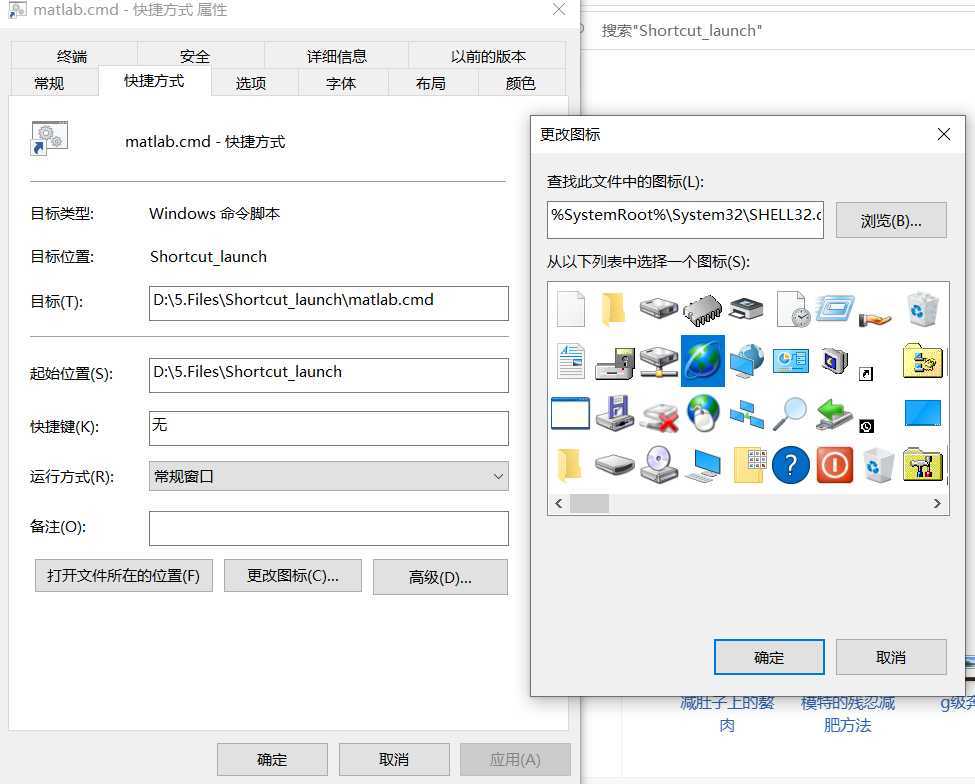Choose the red power shutdown icon
The height and width of the screenshot is (784, 975).
(x=834, y=465)
